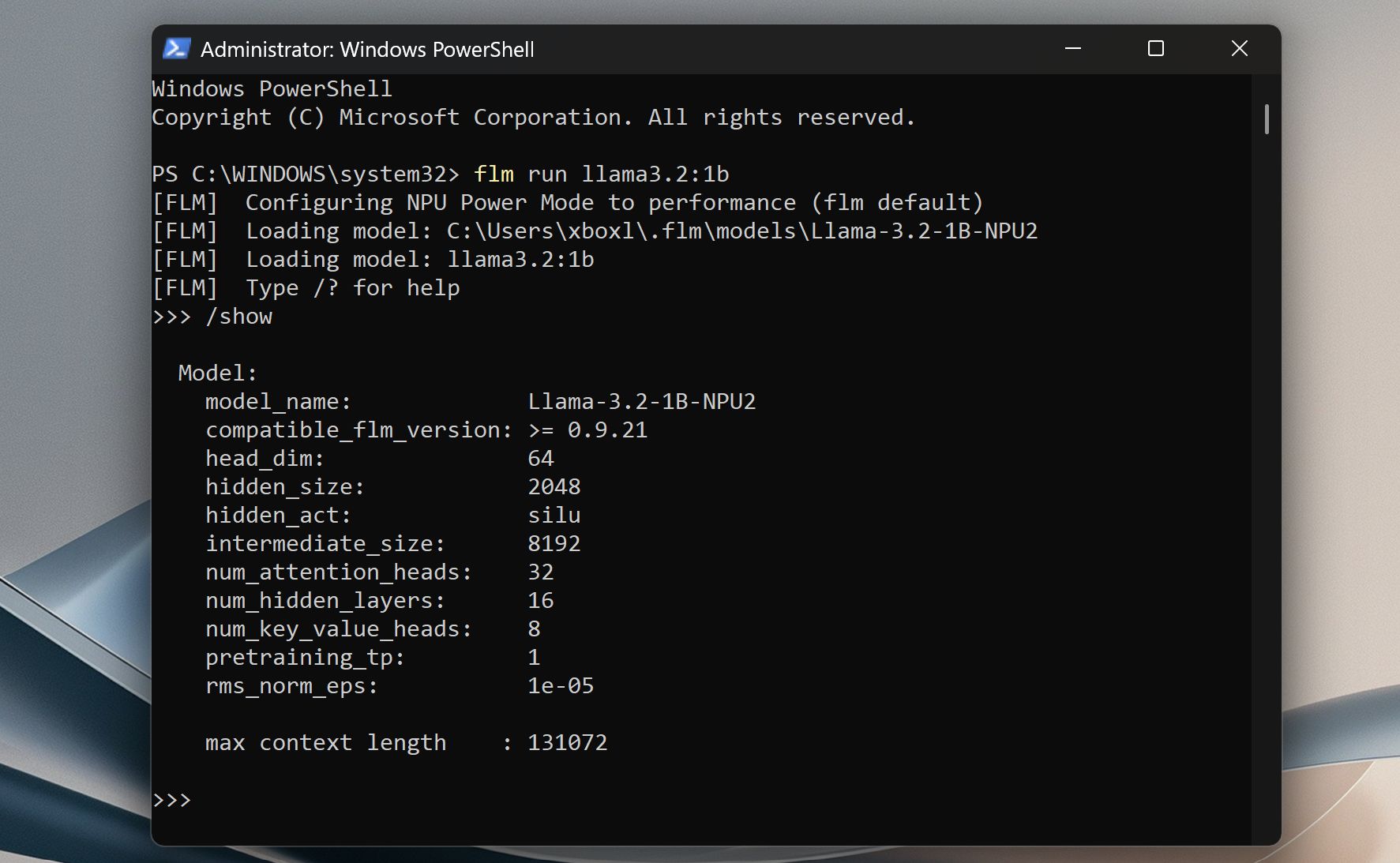Image resolution: width=1400 pixels, height=863 pixels.
Task: Click the PowerShell icon in title bar
Action: coord(176,49)
